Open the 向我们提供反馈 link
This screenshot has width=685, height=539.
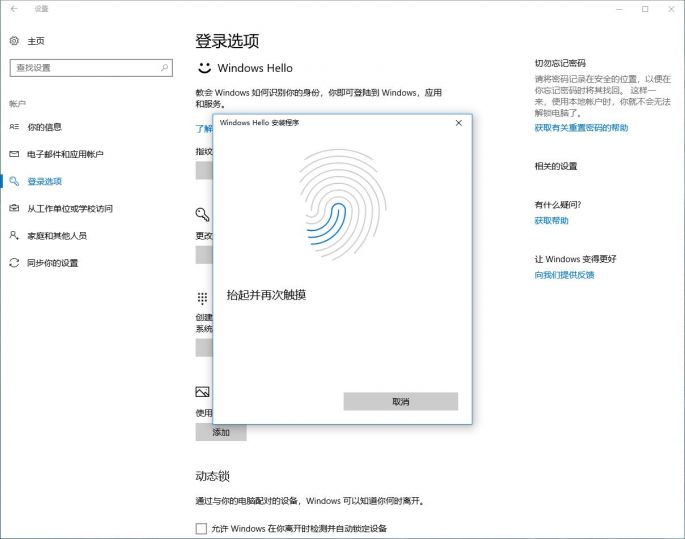tap(564, 275)
